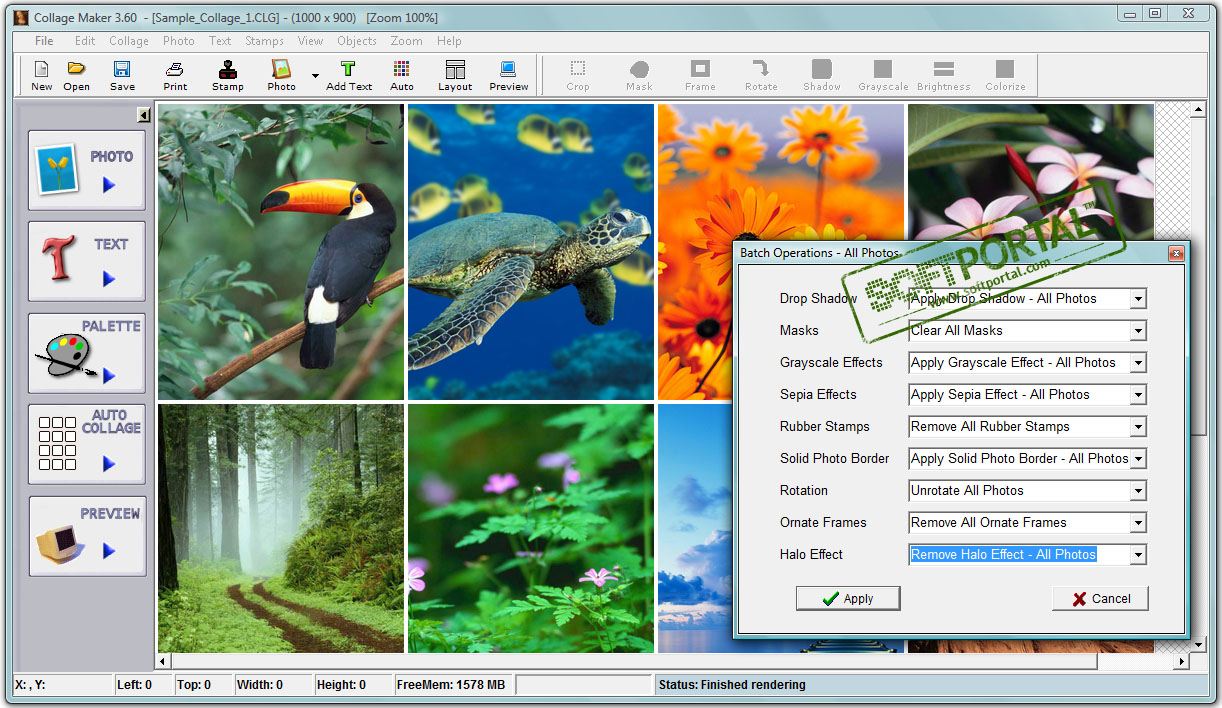Click the New collage toolbar icon

(41, 75)
